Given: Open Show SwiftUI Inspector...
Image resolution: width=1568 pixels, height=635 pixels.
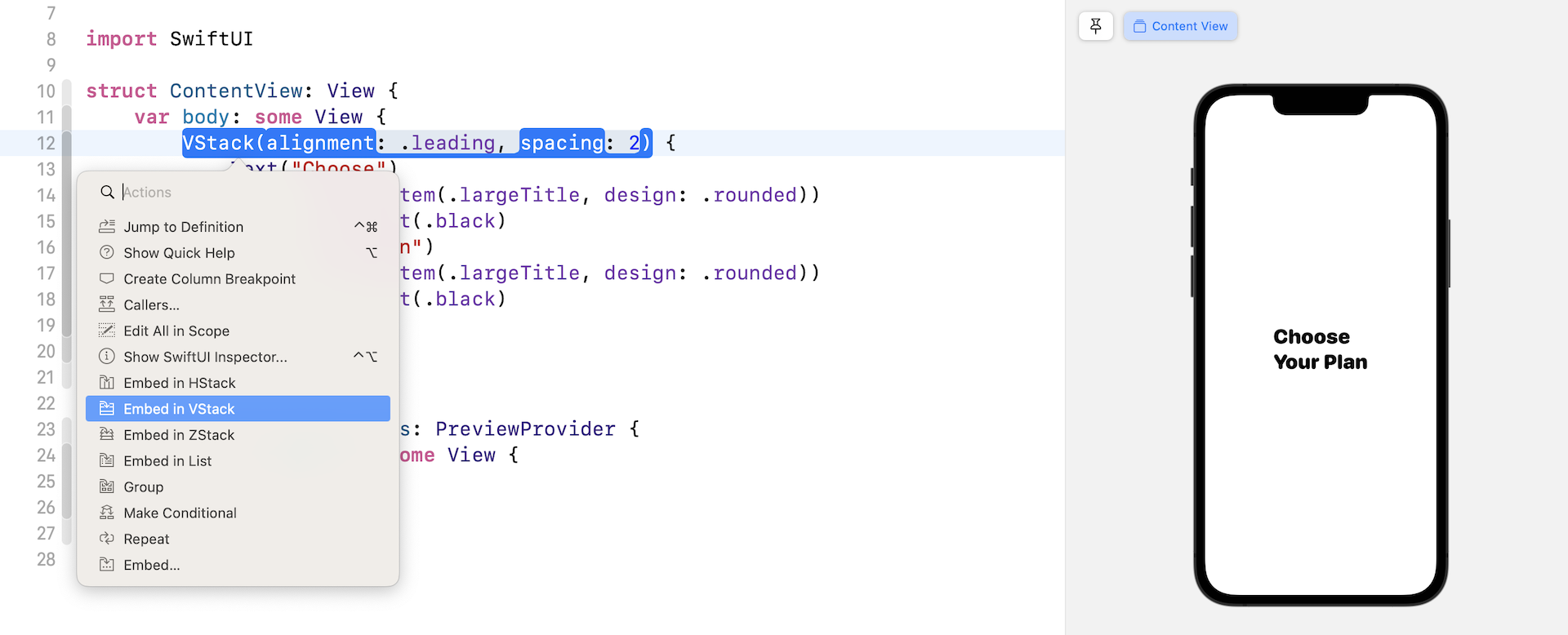Looking at the screenshot, I should pos(238,357).
